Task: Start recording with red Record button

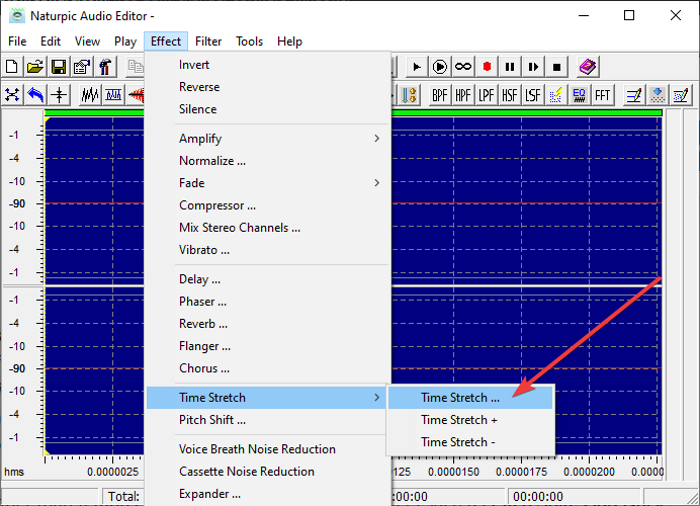Action: coord(487,67)
